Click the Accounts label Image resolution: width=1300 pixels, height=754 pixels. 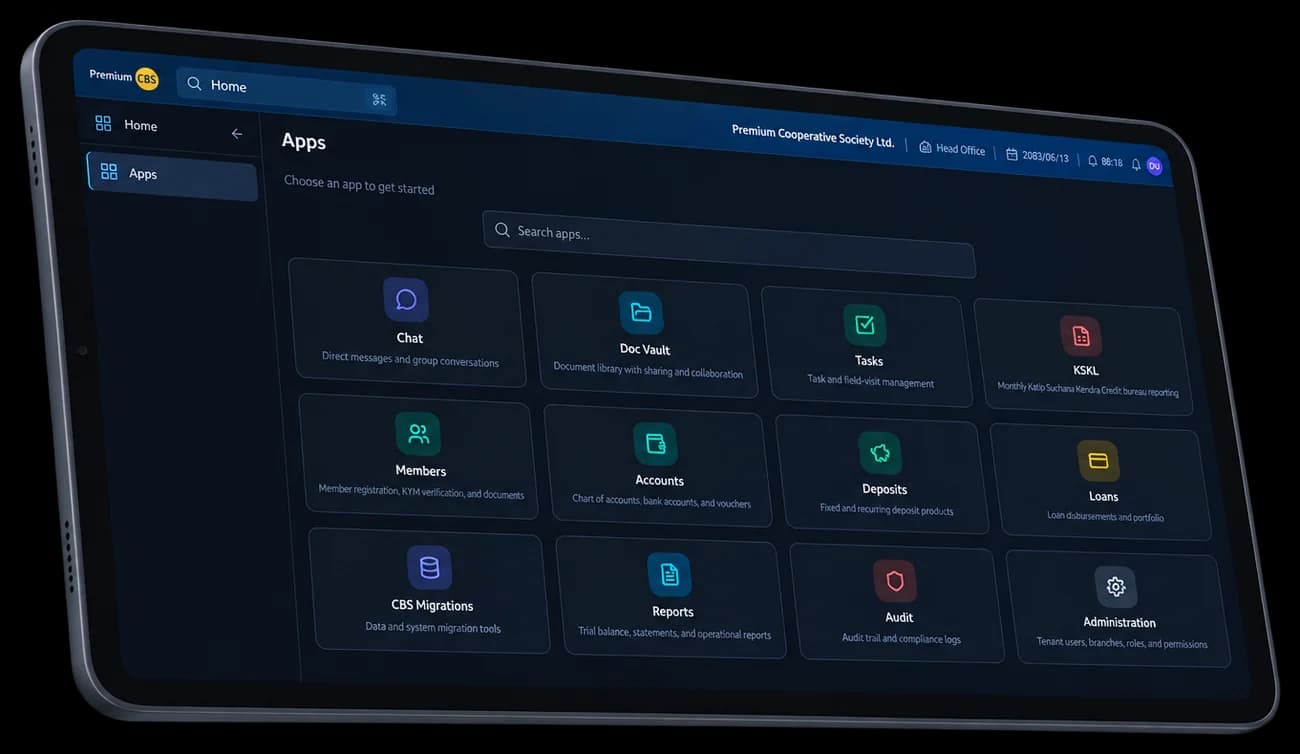660,481
